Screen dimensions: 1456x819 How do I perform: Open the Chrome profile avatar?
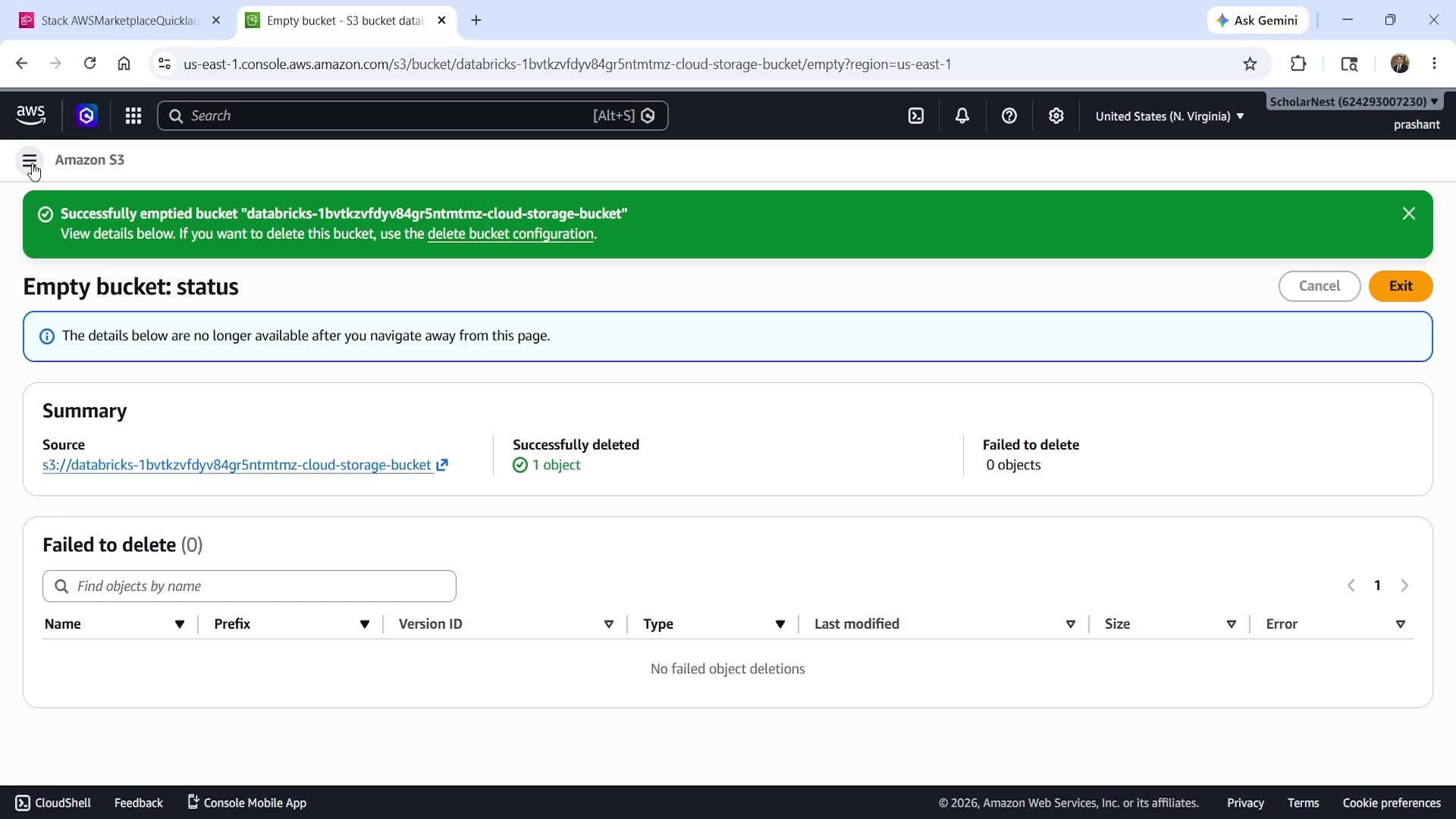tap(1400, 64)
